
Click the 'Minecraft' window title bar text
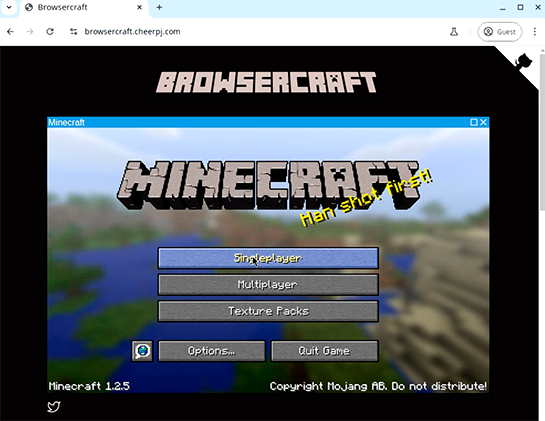click(66, 122)
